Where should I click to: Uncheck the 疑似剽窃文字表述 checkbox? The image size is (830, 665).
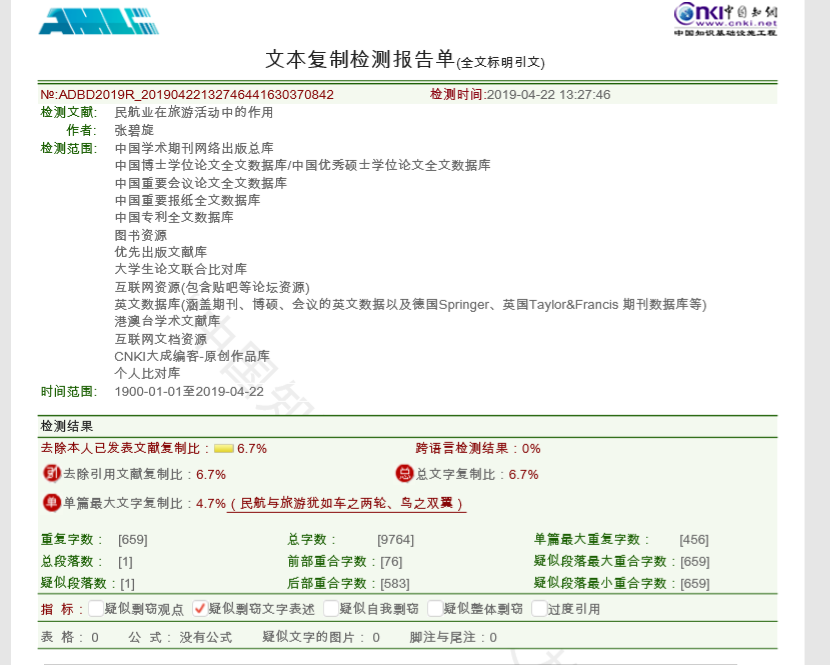click(x=200, y=608)
